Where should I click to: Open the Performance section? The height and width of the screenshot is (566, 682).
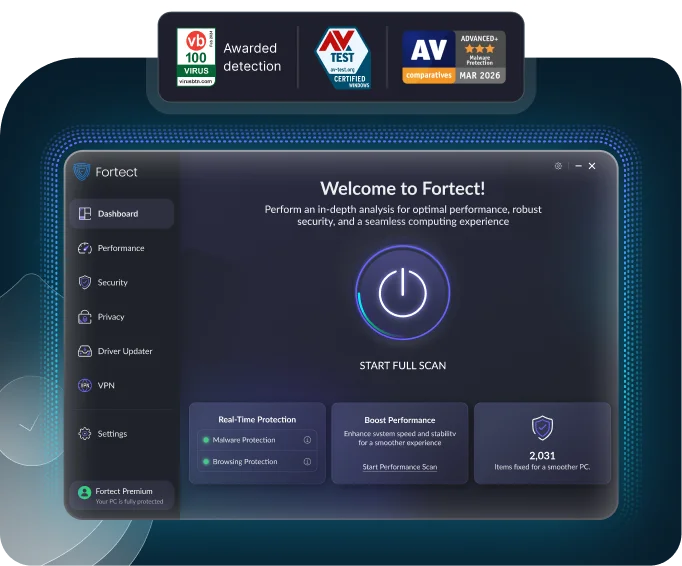[122, 248]
